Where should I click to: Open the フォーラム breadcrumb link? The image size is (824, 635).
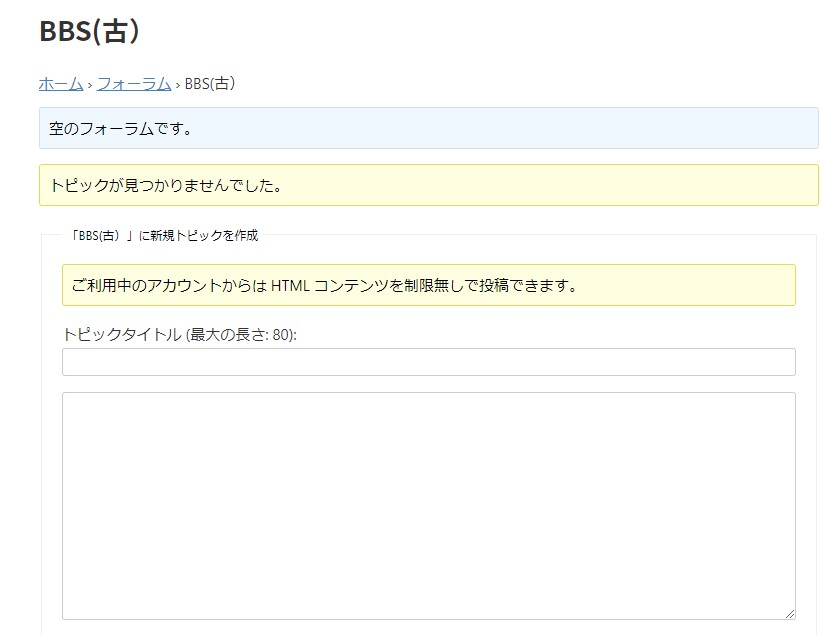coord(134,84)
